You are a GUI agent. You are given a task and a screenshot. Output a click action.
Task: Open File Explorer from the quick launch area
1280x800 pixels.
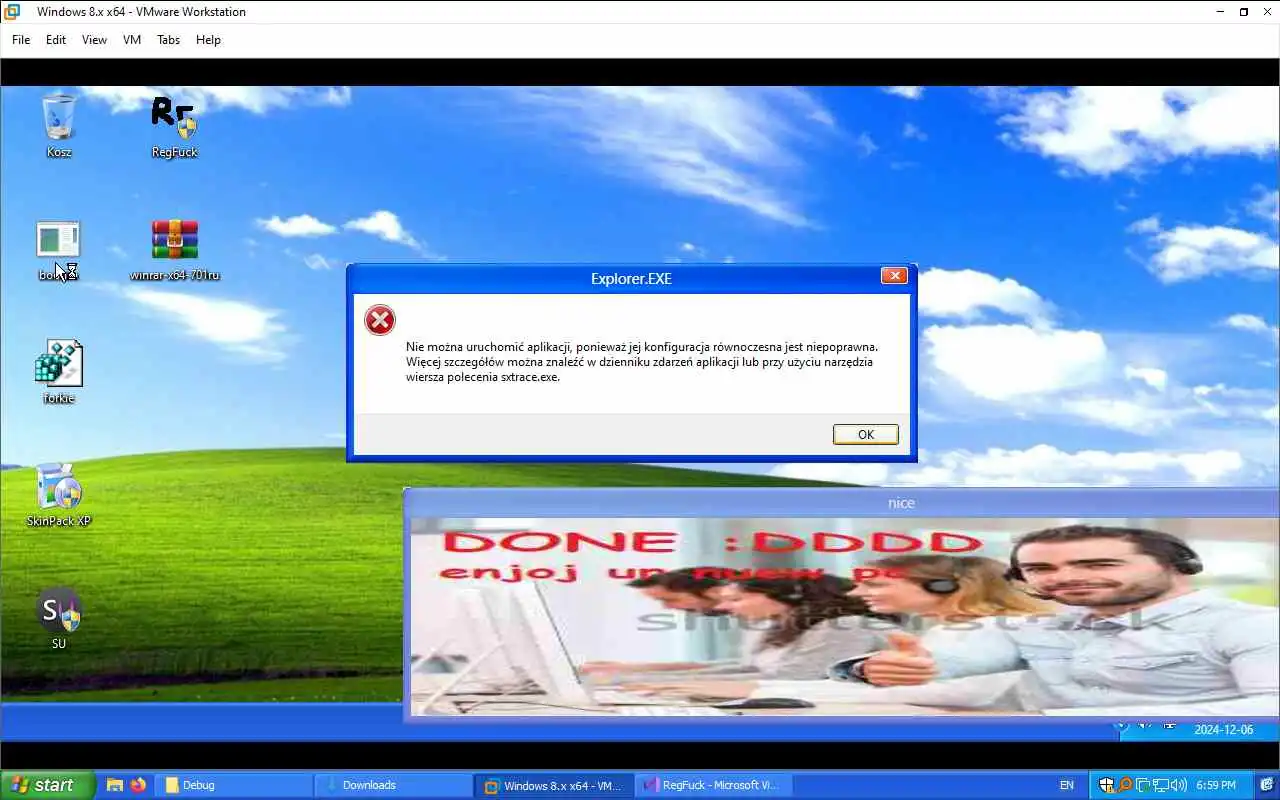pos(115,785)
